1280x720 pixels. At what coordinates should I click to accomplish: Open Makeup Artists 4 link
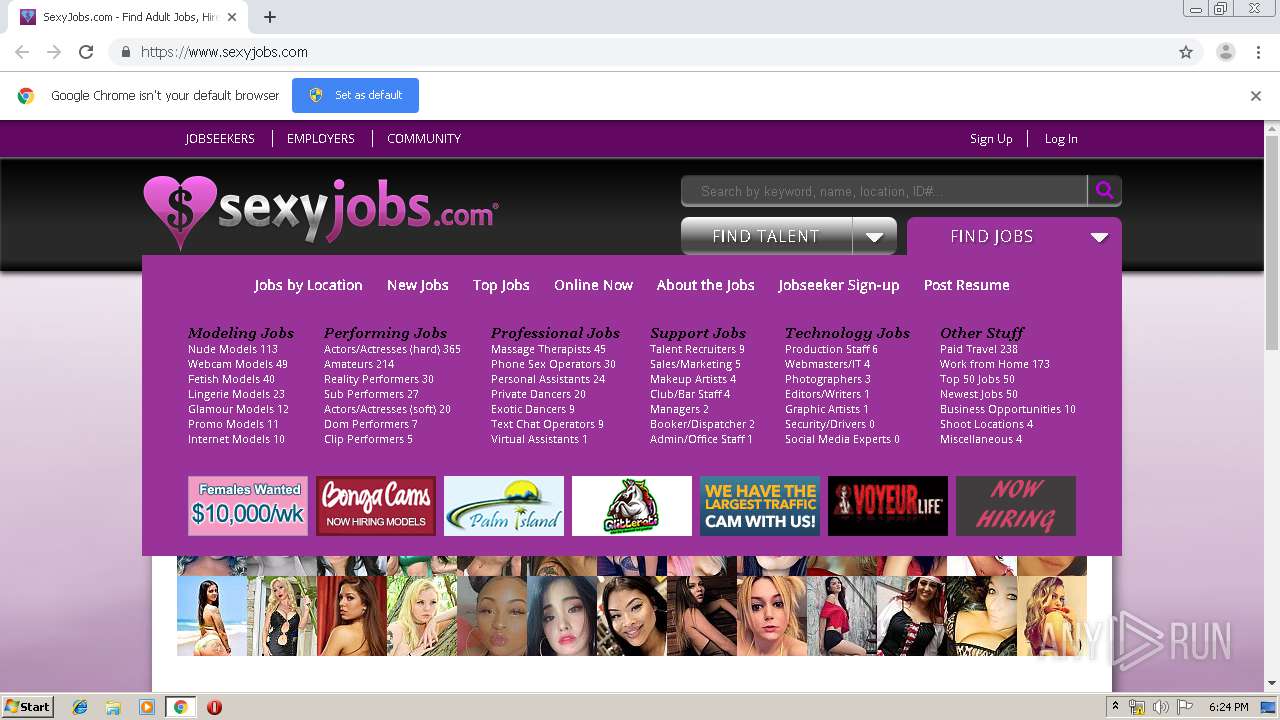point(693,379)
